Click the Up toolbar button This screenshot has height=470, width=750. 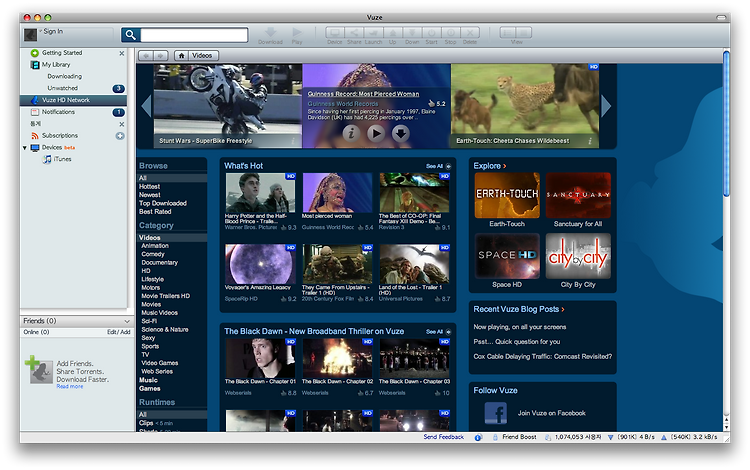[x=392, y=33]
